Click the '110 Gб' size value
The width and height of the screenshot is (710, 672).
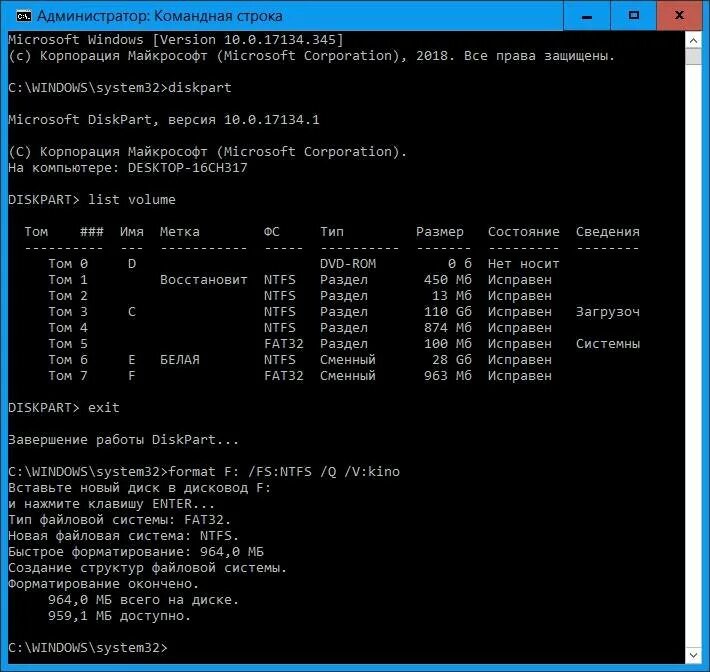pos(447,312)
